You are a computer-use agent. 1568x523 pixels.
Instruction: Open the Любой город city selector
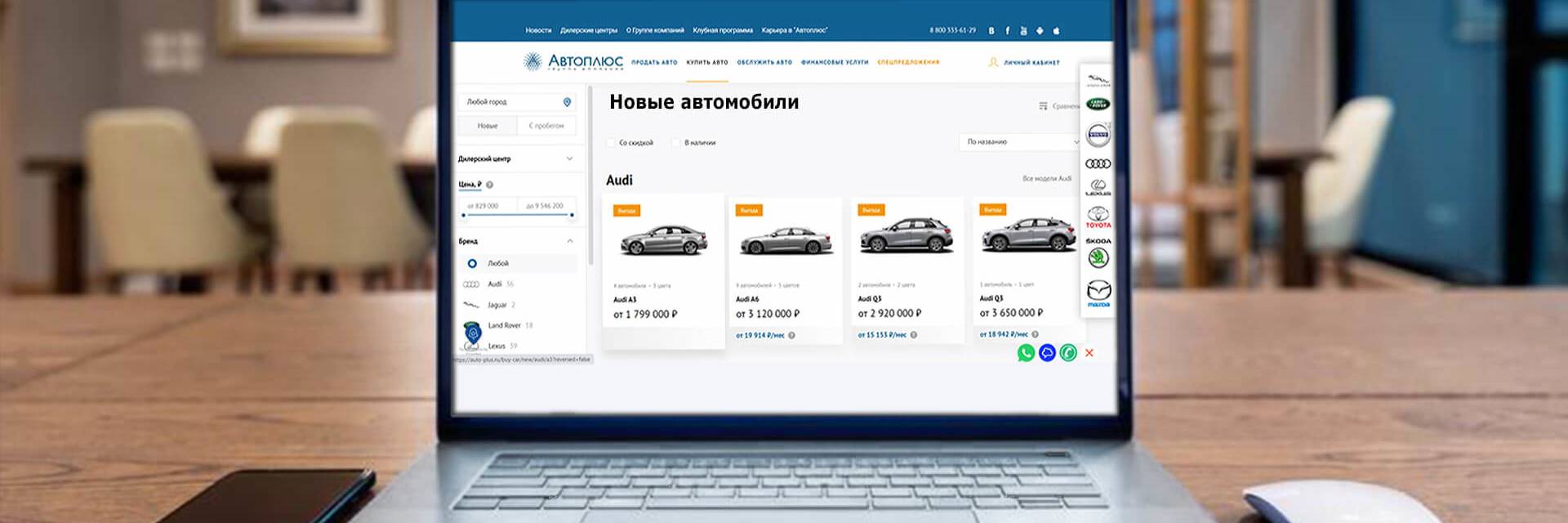pos(517,102)
